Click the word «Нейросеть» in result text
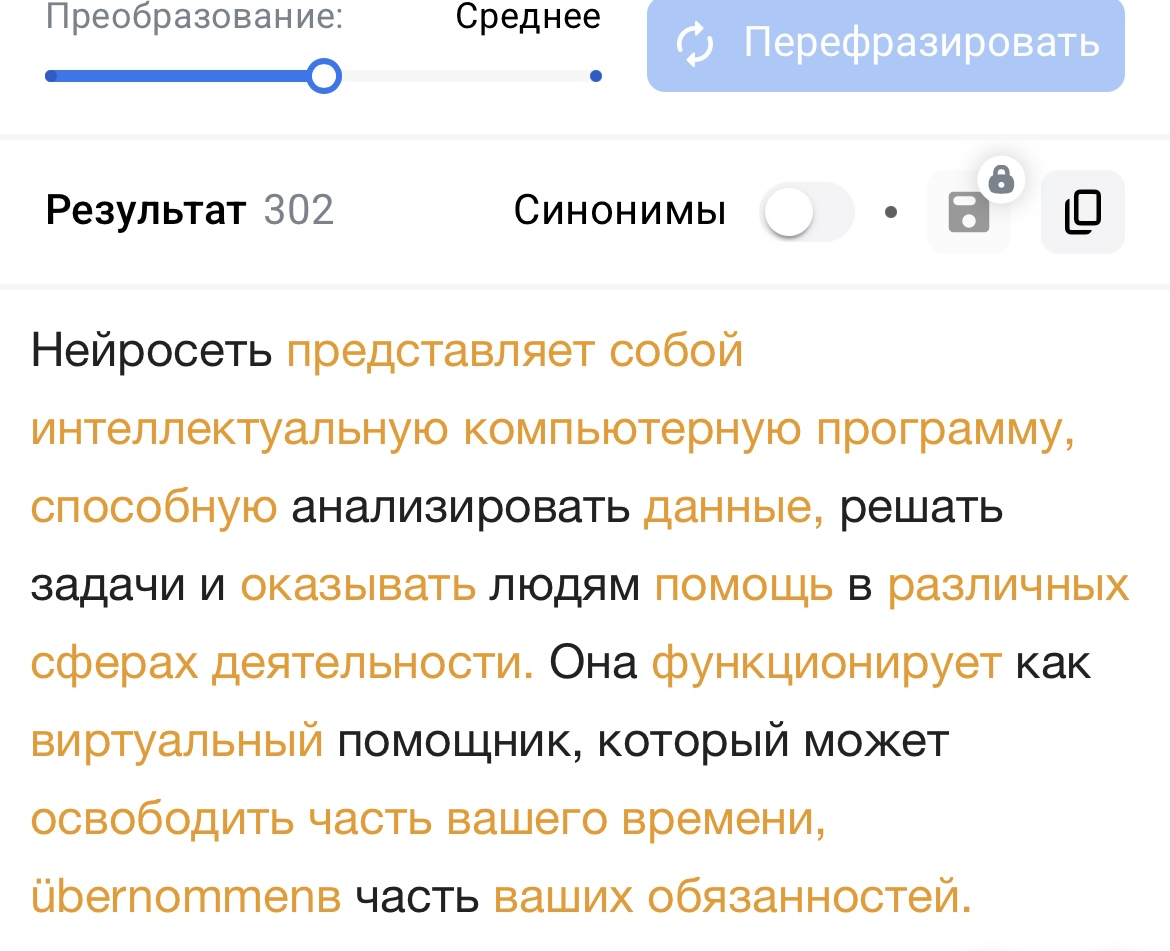Image resolution: width=1170 pixels, height=951 pixels. [x=152, y=352]
